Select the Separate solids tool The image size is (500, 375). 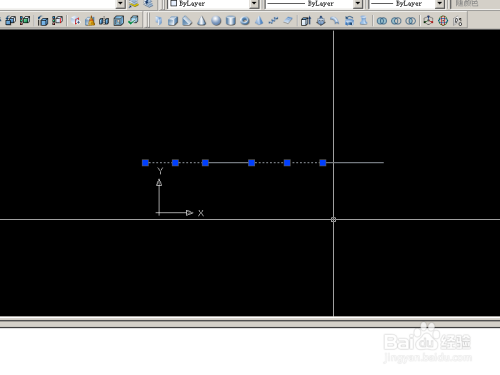[x=104, y=21]
